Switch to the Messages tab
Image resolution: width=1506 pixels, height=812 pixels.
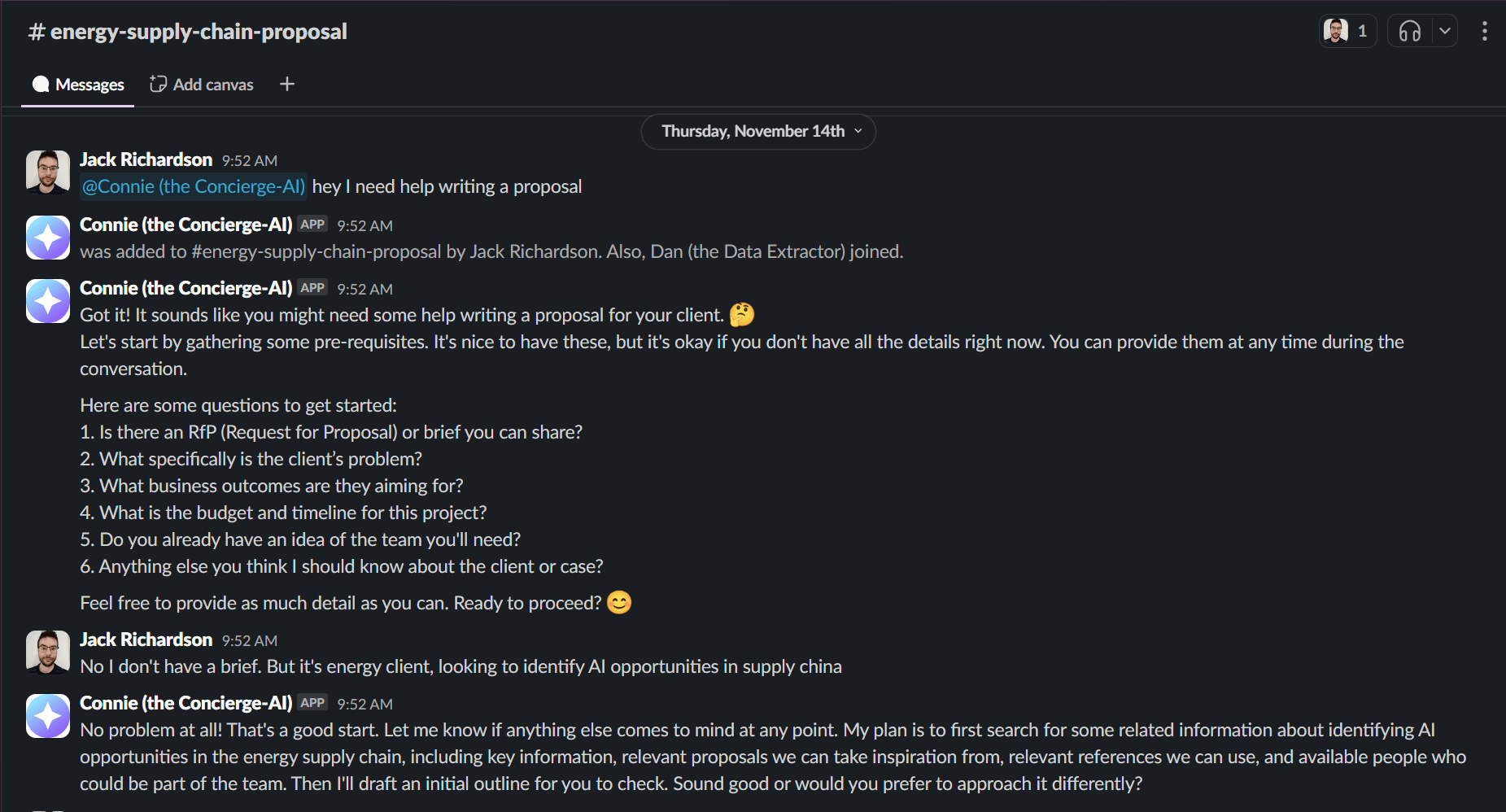[x=78, y=85]
